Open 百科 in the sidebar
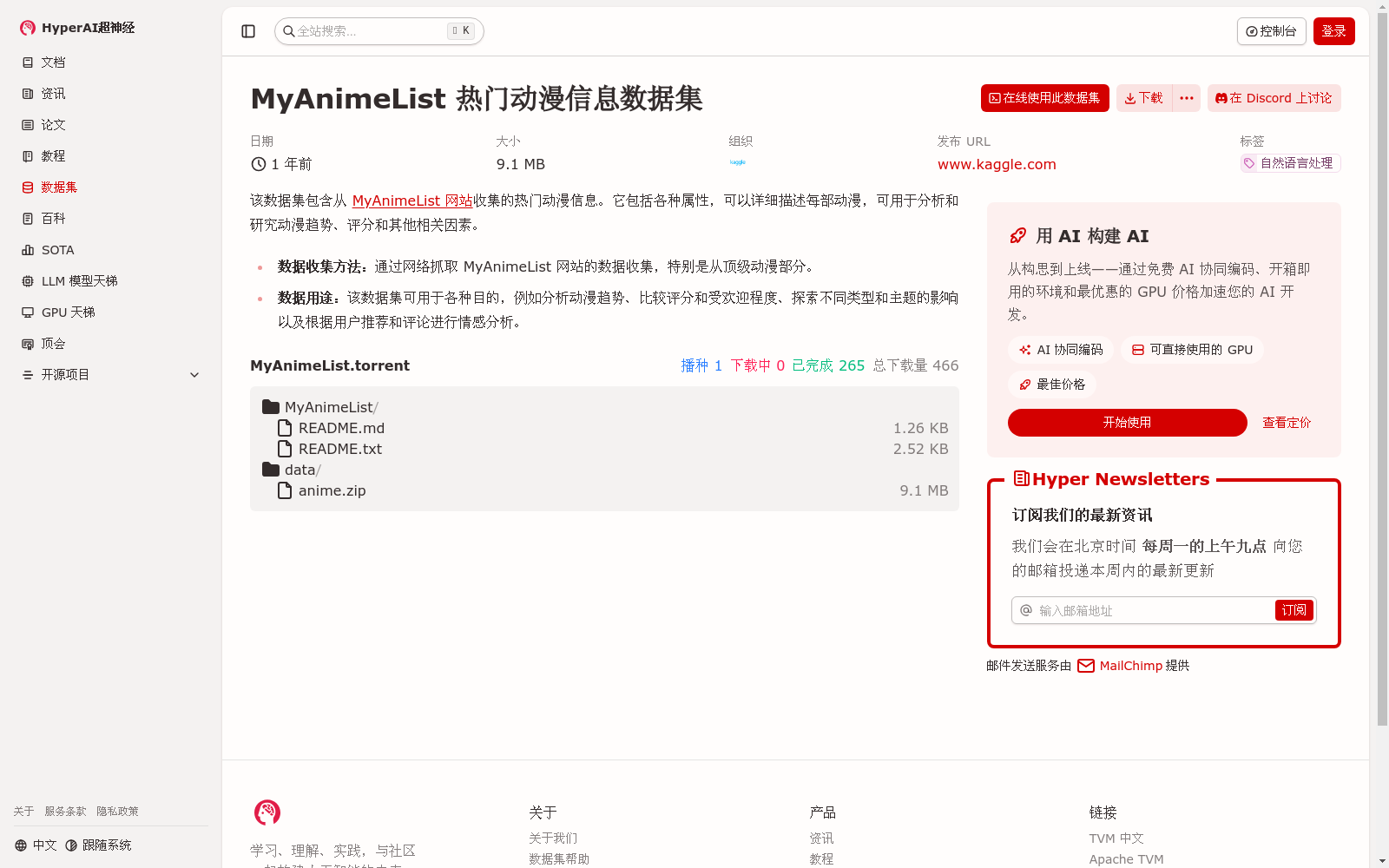Screen dimensions: 1389x868 coord(111,219)
